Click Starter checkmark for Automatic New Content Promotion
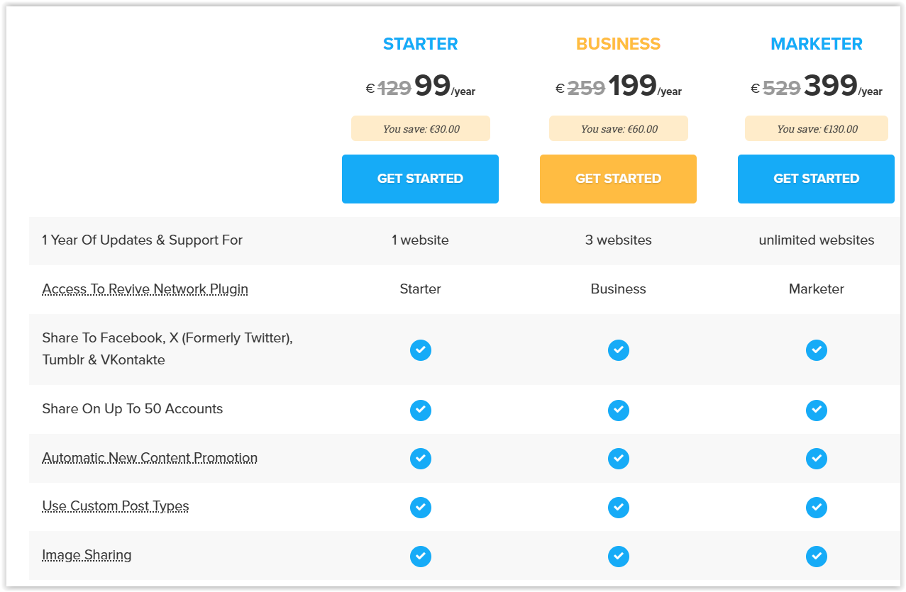Image resolution: width=906 pixels, height=592 pixels. [x=420, y=458]
